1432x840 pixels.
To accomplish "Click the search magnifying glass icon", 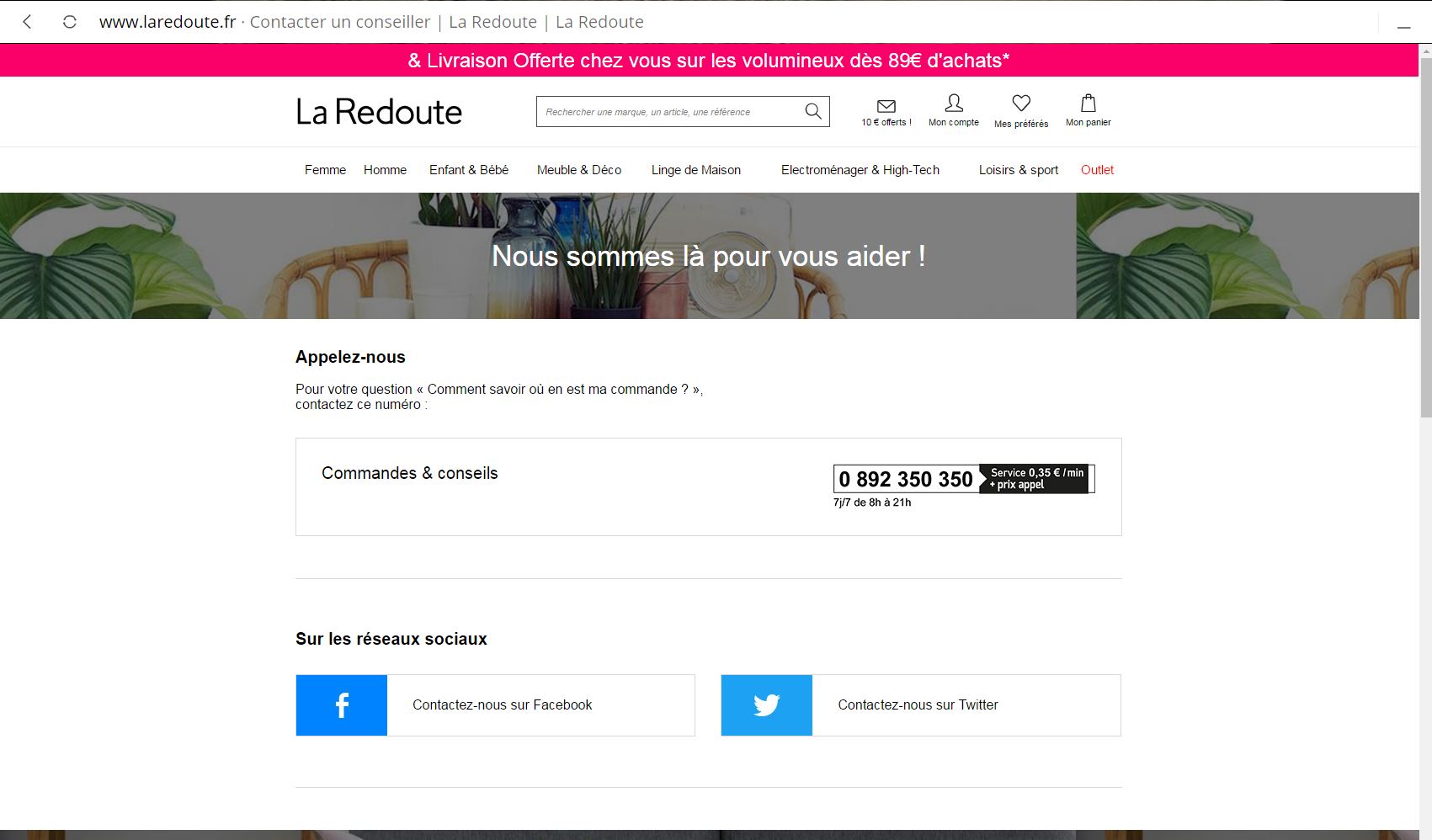I will (812, 111).
